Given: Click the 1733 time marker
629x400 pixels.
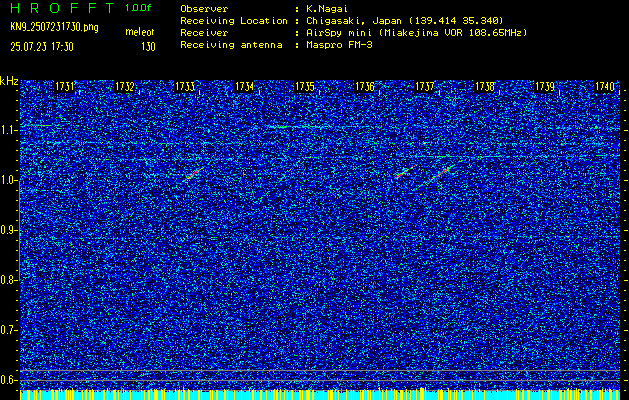Looking at the screenshot, I should click(185, 86).
